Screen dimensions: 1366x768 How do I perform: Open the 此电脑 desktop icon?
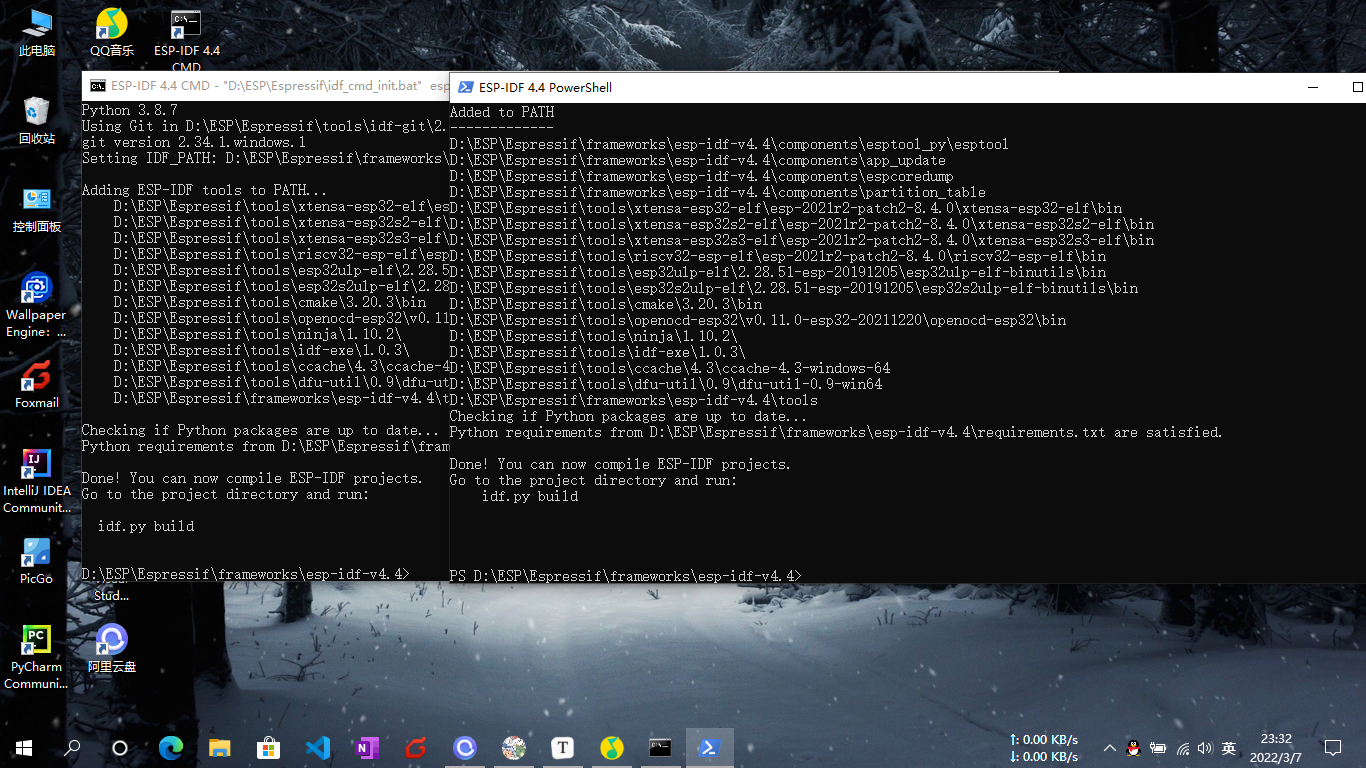click(37, 32)
